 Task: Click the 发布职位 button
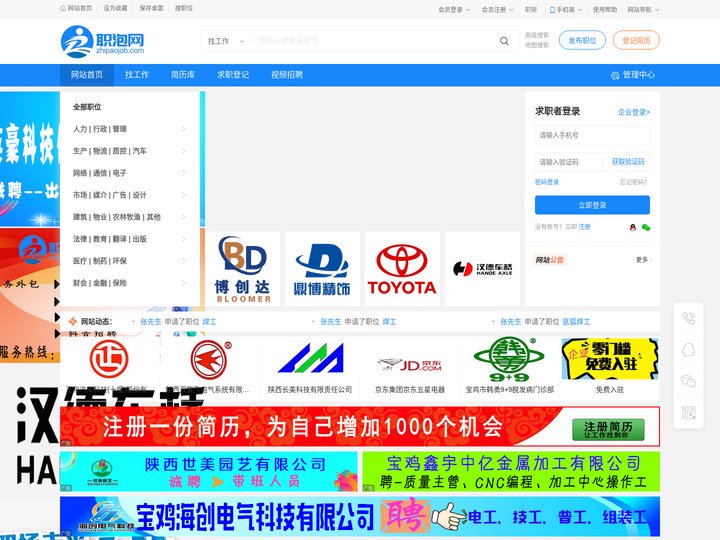click(582, 40)
